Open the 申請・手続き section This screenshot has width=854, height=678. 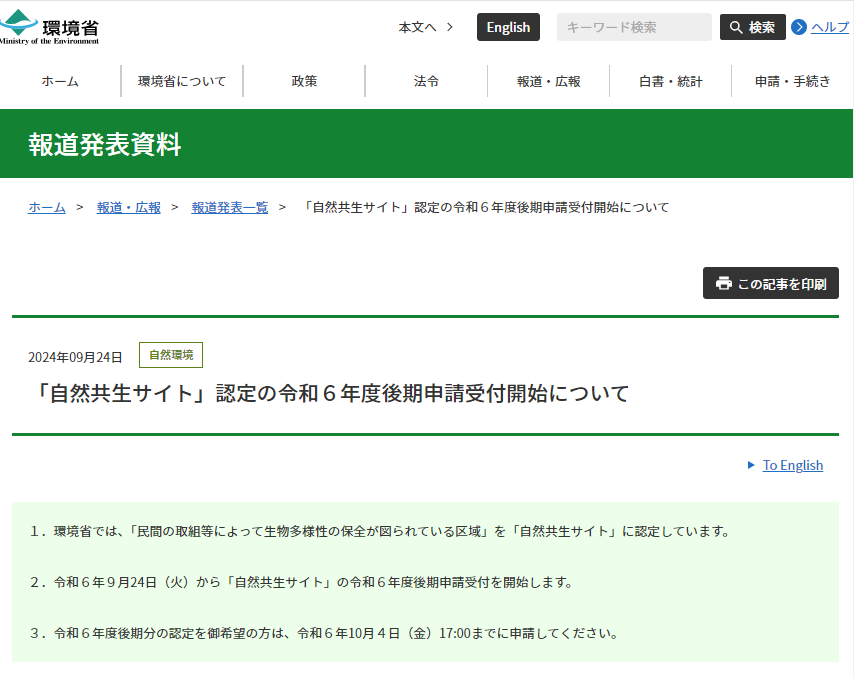tap(791, 81)
